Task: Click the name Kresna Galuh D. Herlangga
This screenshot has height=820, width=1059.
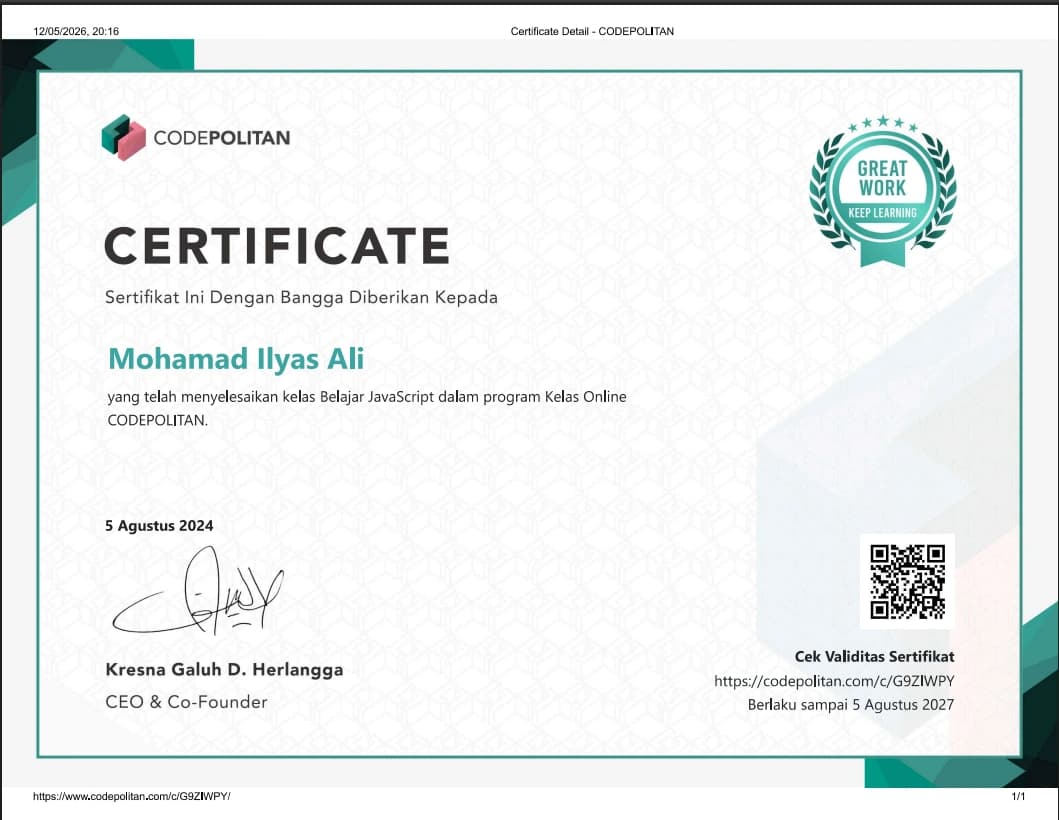Action: (x=224, y=669)
